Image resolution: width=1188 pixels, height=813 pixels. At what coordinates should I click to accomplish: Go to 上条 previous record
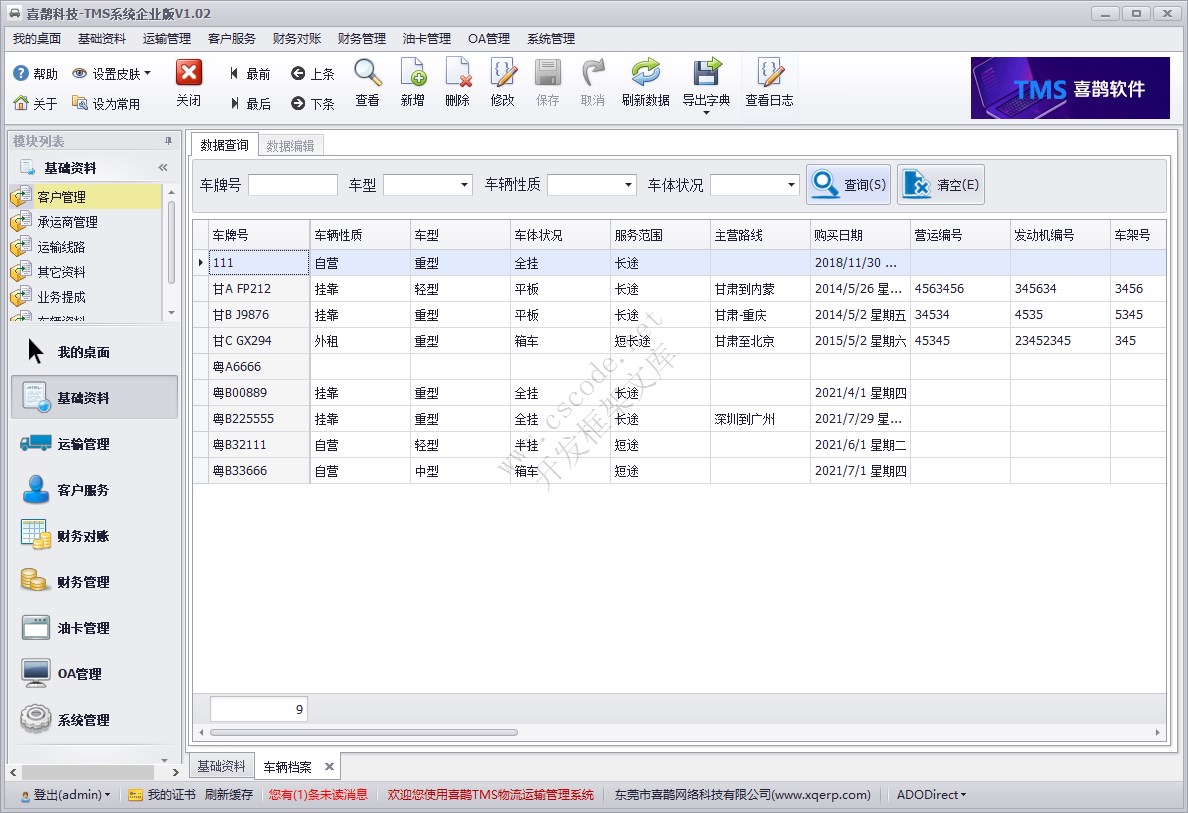312,73
